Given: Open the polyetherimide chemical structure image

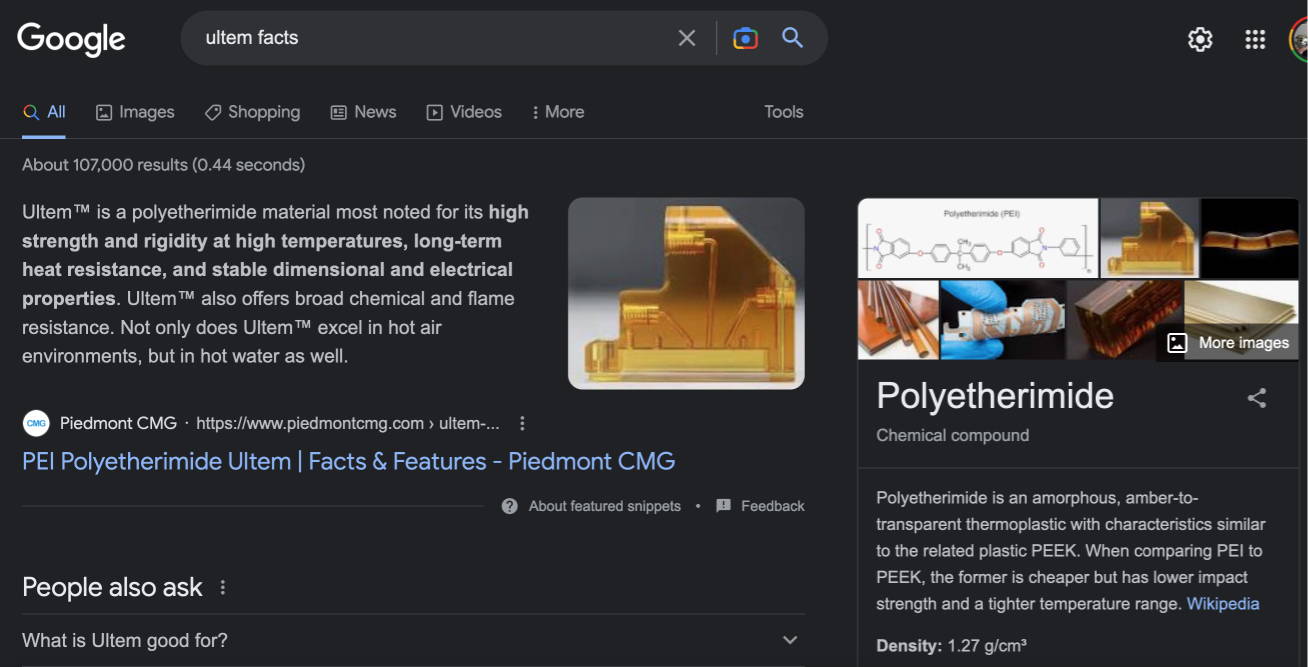Looking at the screenshot, I should tap(978, 238).
